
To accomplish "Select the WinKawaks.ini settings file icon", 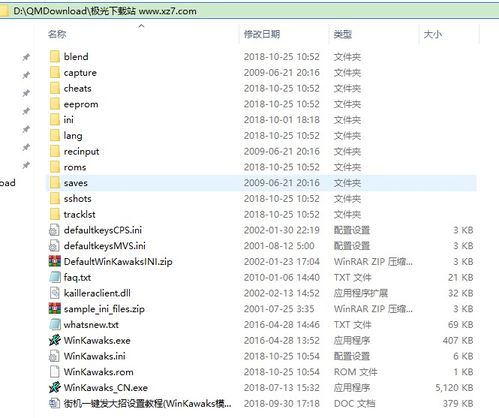I will click(x=55, y=356).
